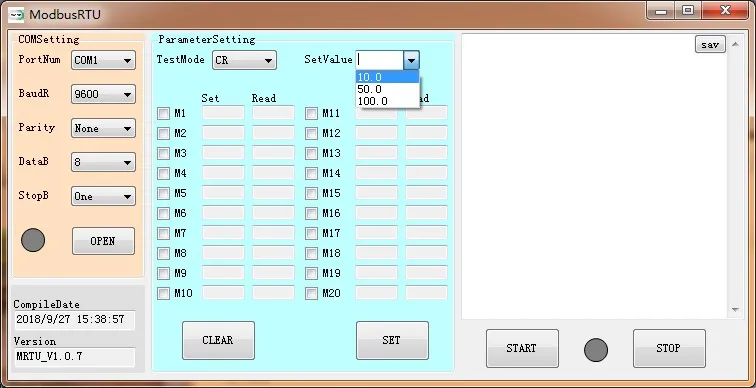Click the START button

click(522, 348)
